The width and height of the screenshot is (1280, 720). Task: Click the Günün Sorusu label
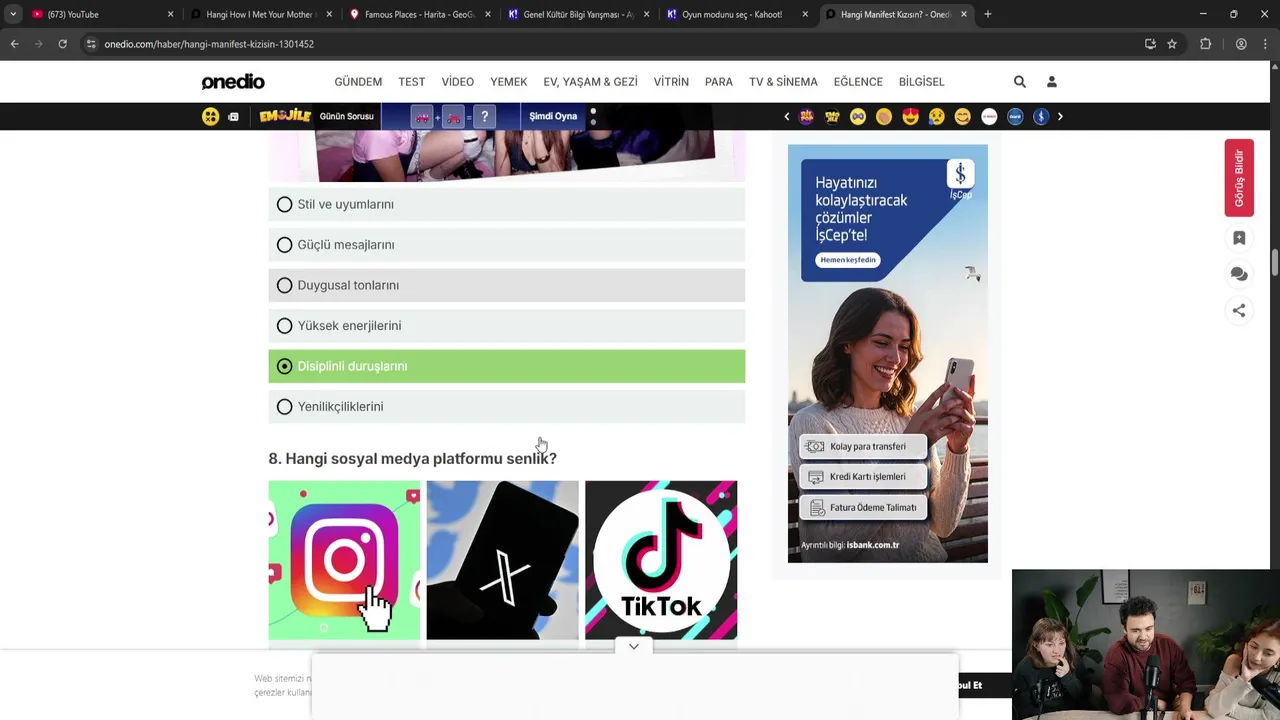(x=346, y=116)
